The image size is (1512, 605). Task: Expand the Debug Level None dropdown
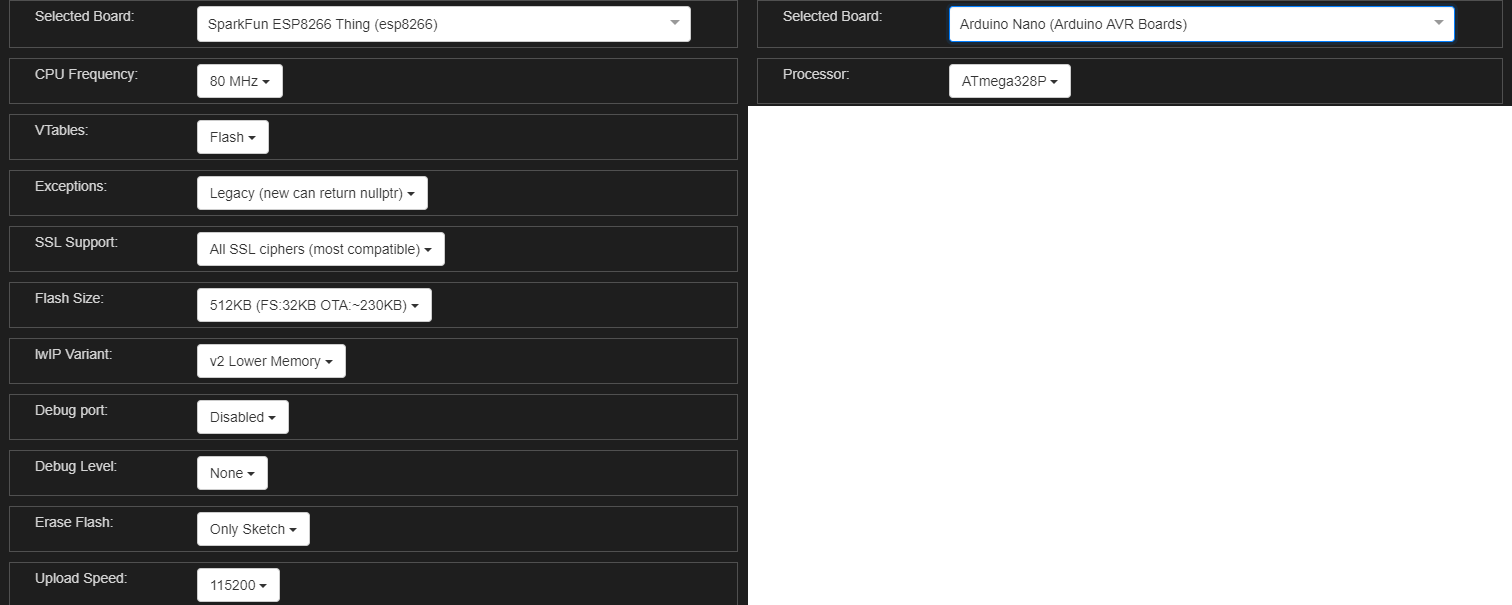232,473
